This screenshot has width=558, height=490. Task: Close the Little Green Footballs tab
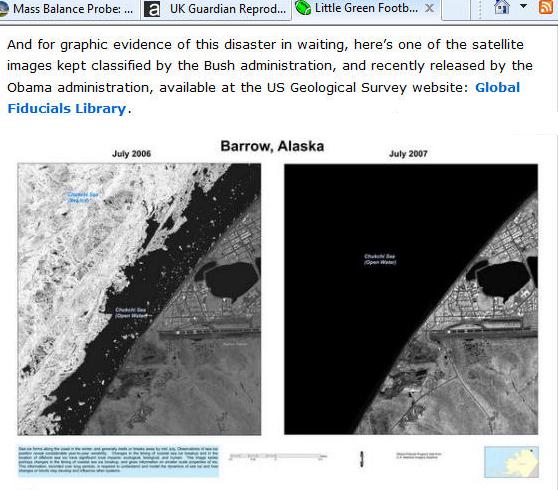pyautogui.click(x=430, y=8)
